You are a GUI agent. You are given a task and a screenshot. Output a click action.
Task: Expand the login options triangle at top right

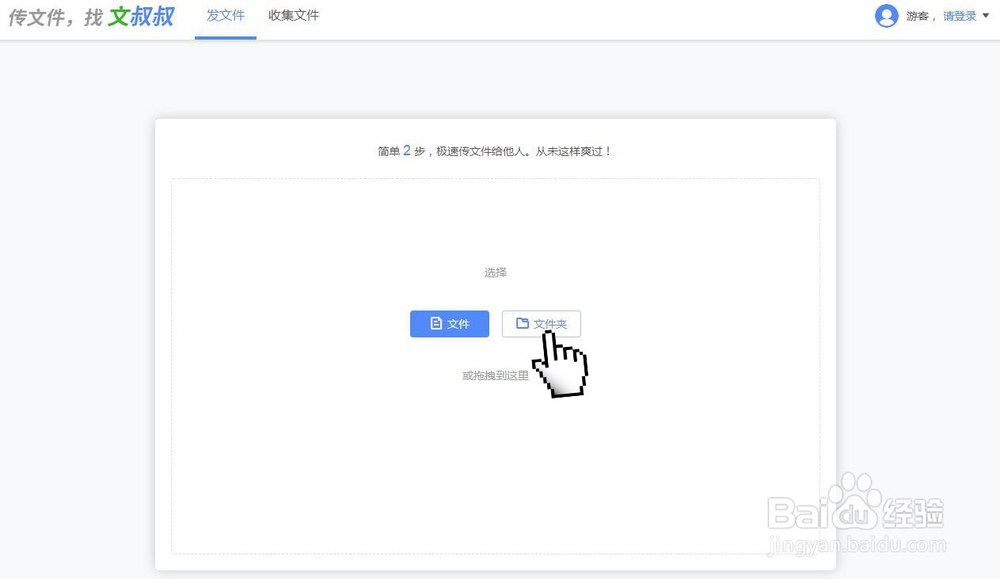pyautogui.click(x=984, y=16)
